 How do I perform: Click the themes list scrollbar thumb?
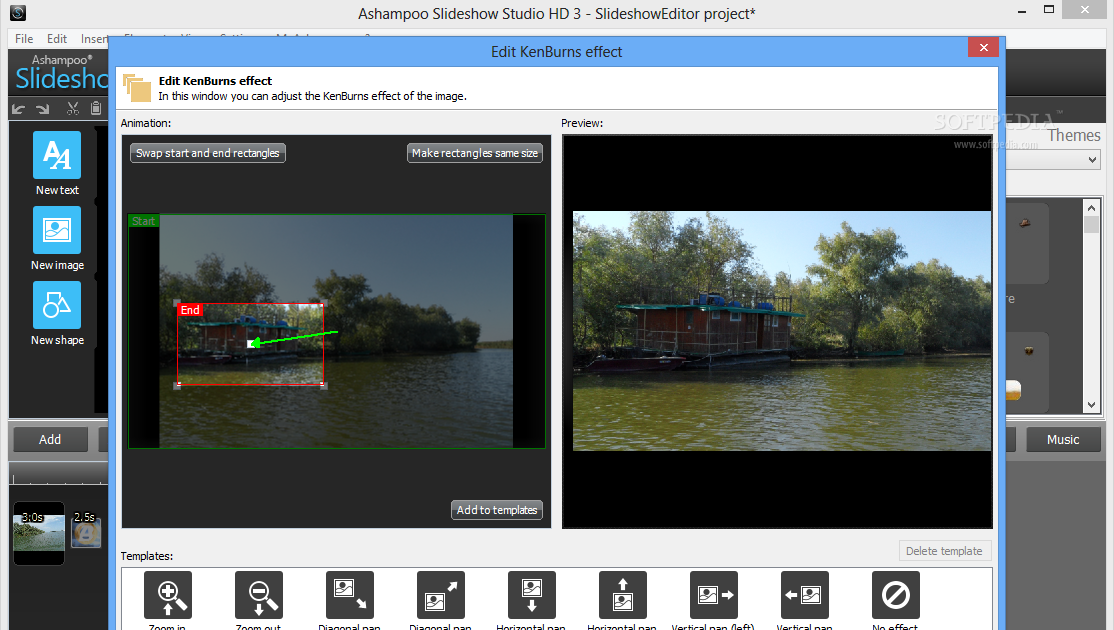1091,224
